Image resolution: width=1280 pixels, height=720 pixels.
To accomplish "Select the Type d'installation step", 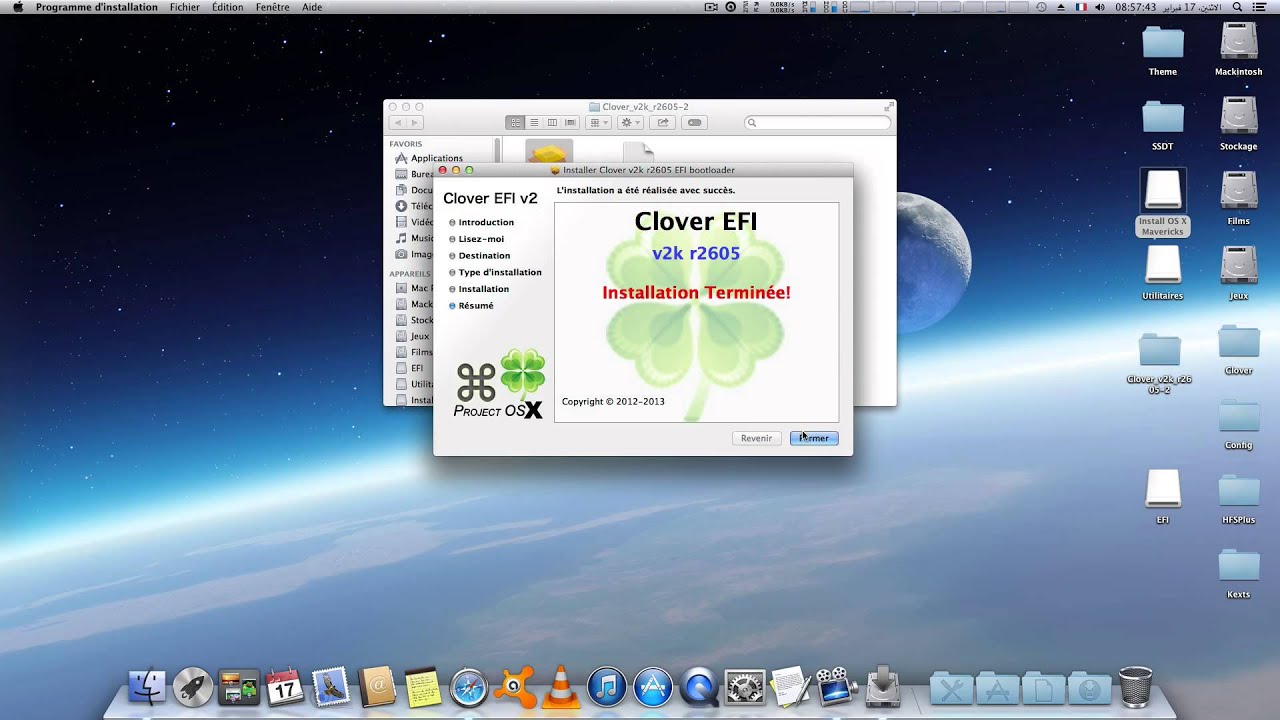I will tap(500, 272).
